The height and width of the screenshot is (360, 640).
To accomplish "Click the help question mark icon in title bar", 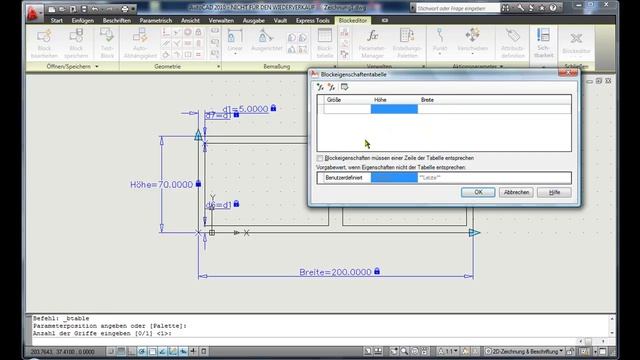I will 553,8.
